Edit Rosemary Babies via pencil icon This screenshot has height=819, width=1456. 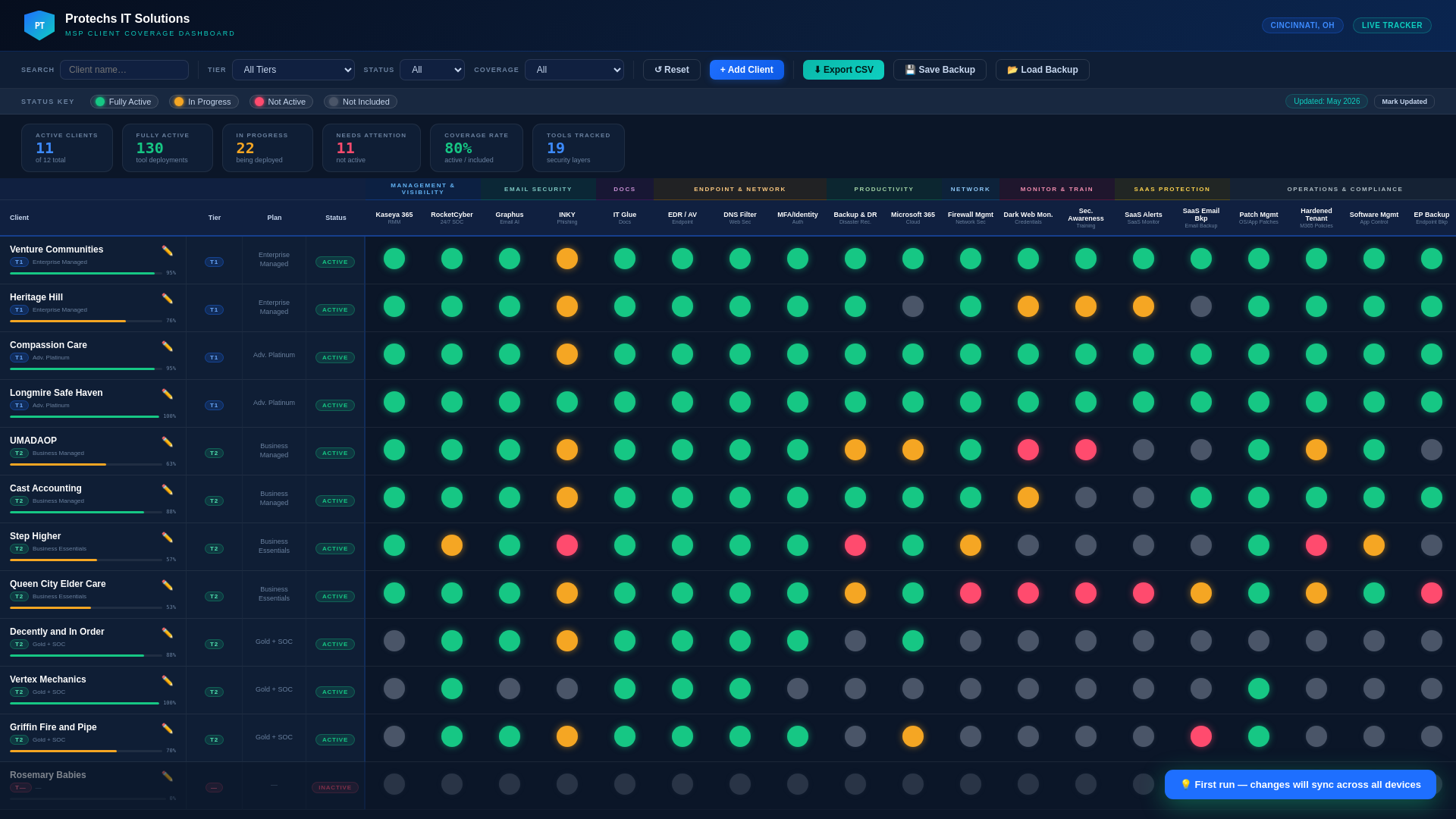click(x=167, y=777)
